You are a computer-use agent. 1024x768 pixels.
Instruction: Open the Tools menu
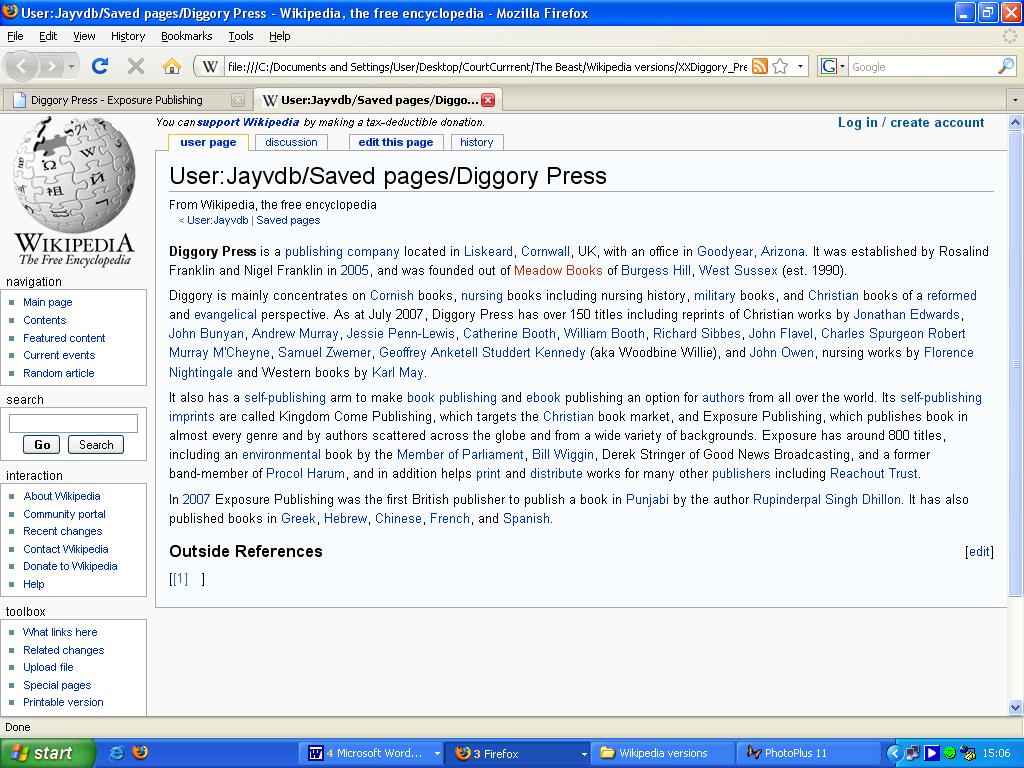[x=240, y=36]
